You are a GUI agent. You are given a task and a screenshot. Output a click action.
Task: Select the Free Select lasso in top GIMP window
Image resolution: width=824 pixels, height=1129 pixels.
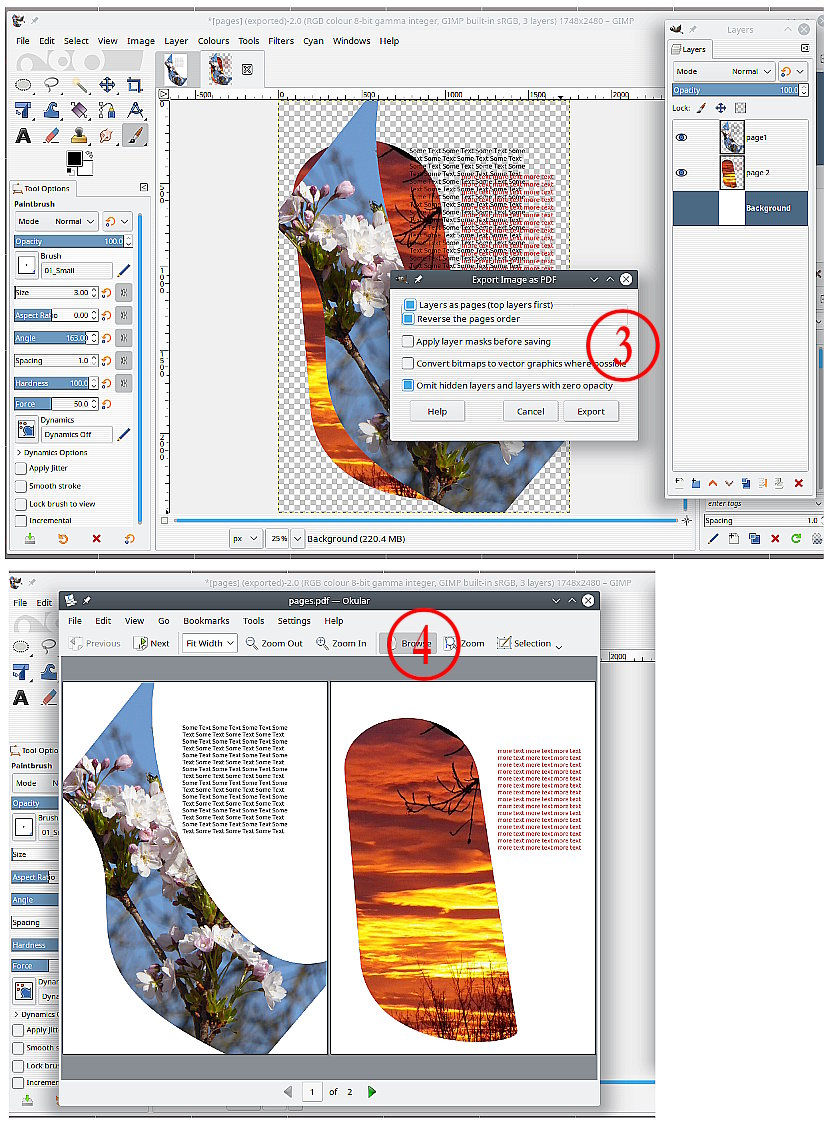[x=51, y=85]
